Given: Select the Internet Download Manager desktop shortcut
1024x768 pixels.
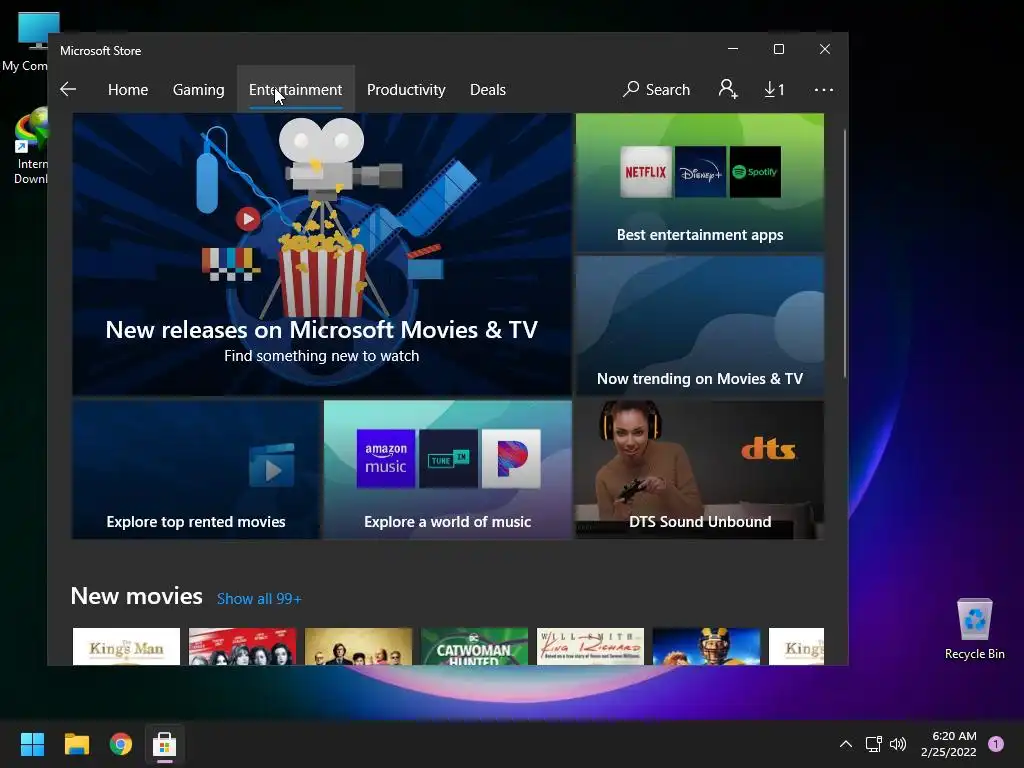Looking at the screenshot, I should tap(29, 147).
